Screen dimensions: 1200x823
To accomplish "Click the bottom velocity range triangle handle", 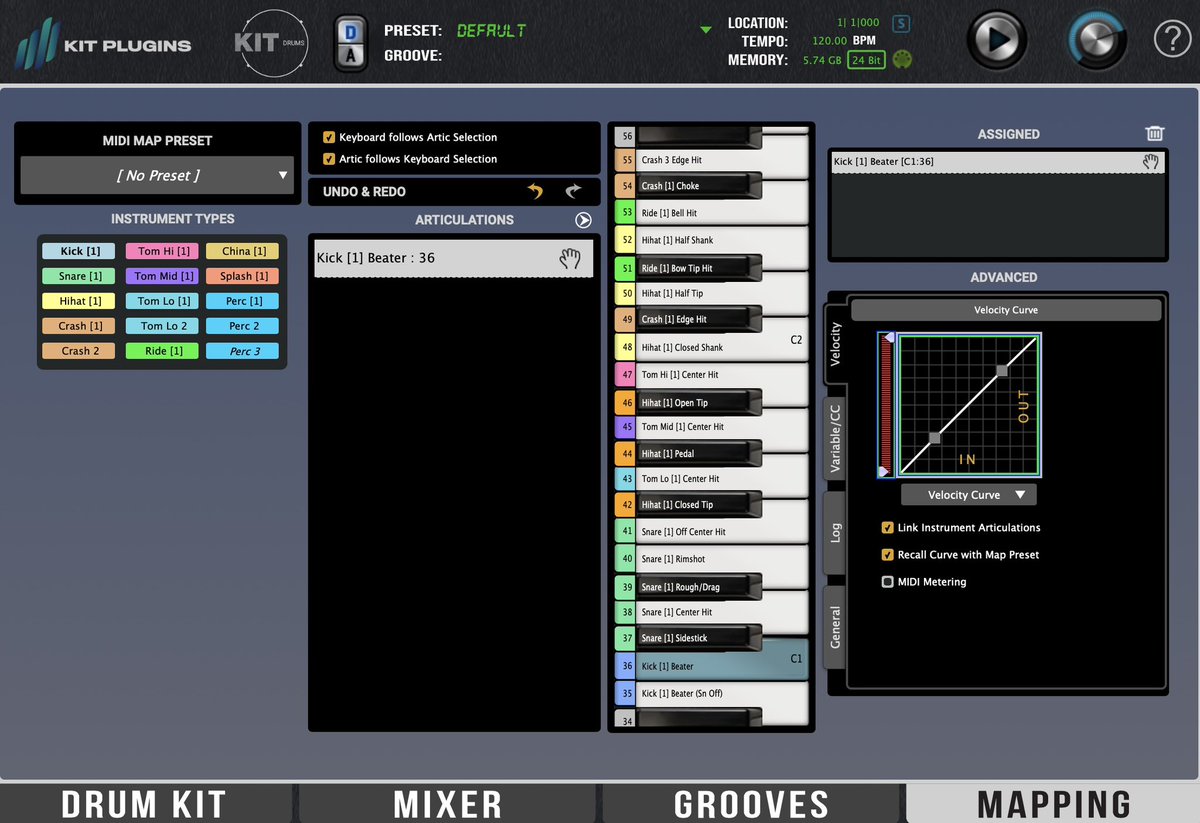I will tap(883, 471).
